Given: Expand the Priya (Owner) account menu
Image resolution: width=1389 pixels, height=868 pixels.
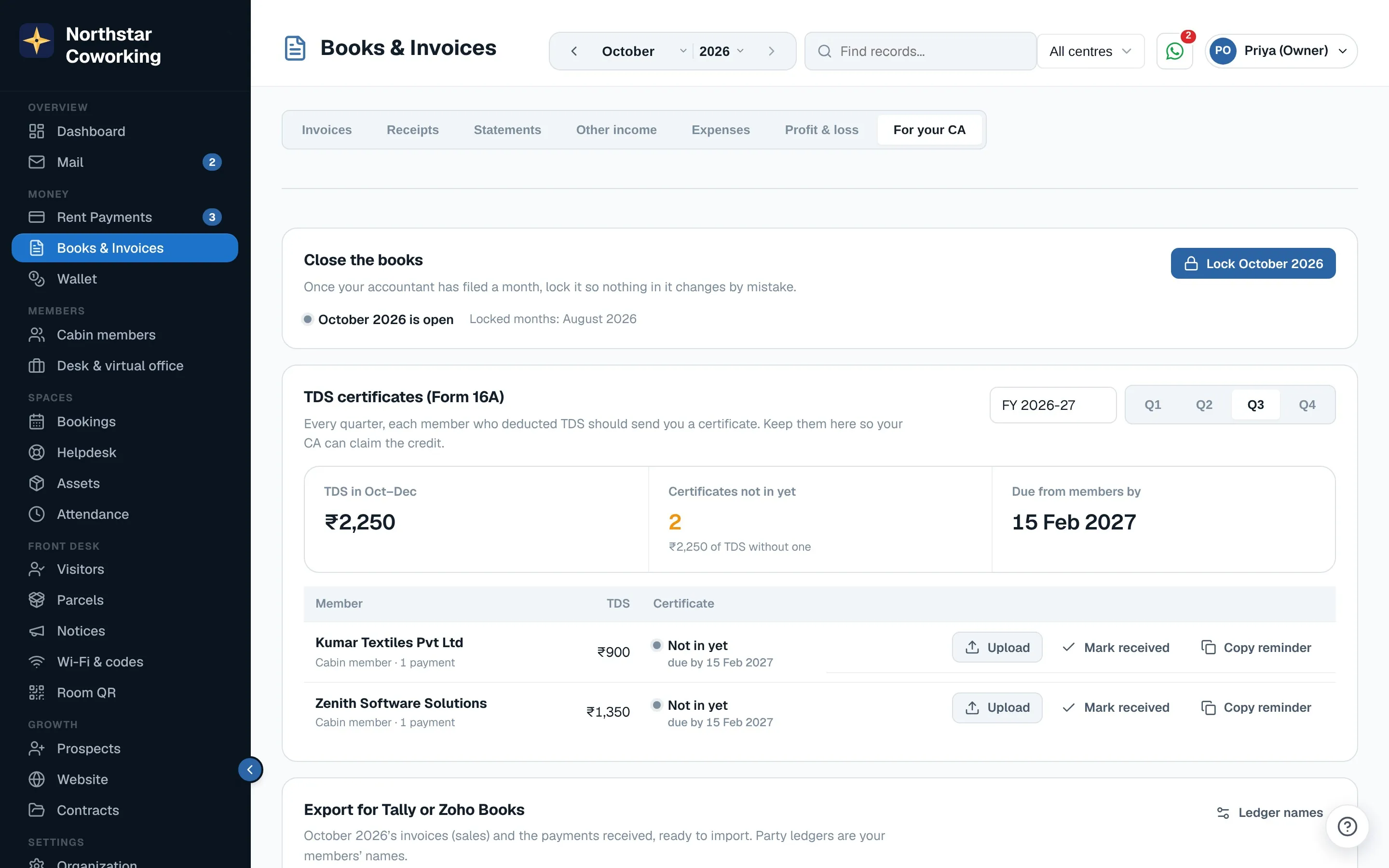Looking at the screenshot, I should 1281,51.
